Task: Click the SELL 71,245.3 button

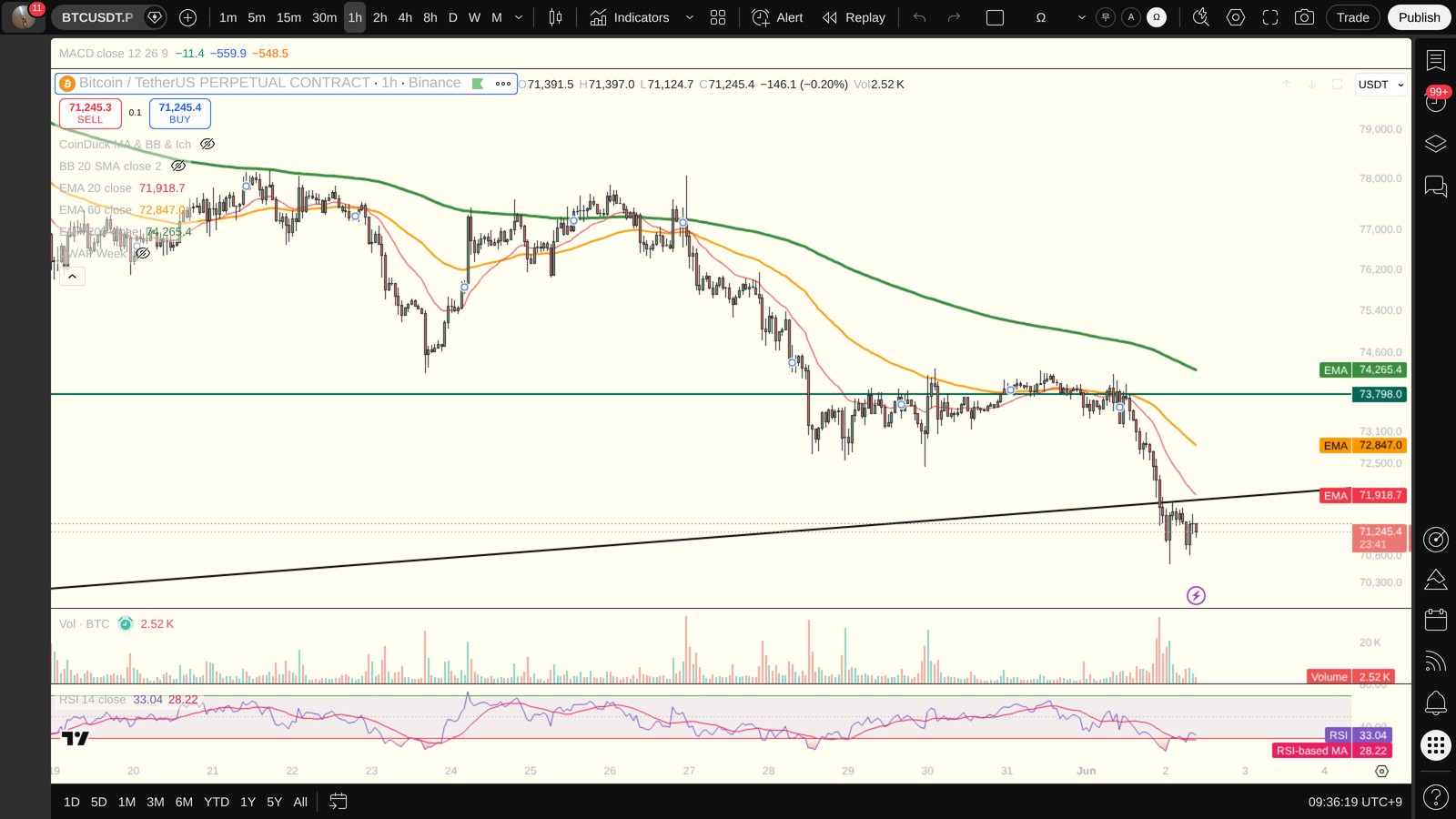Action: pyautogui.click(x=90, y=113)
